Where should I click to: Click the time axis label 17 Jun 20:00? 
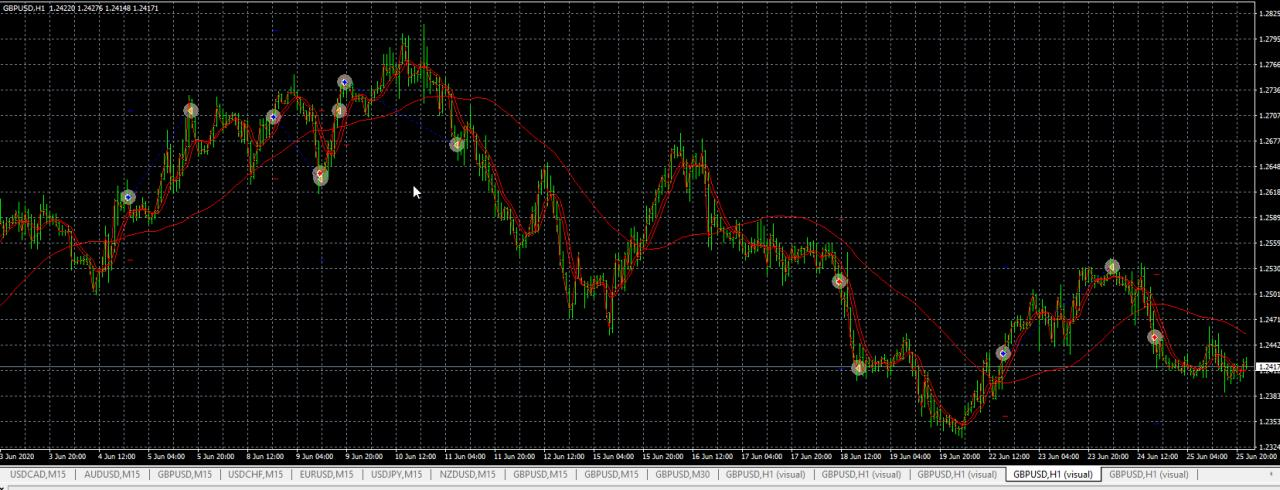pyautogui.click(x=813, y=456)
